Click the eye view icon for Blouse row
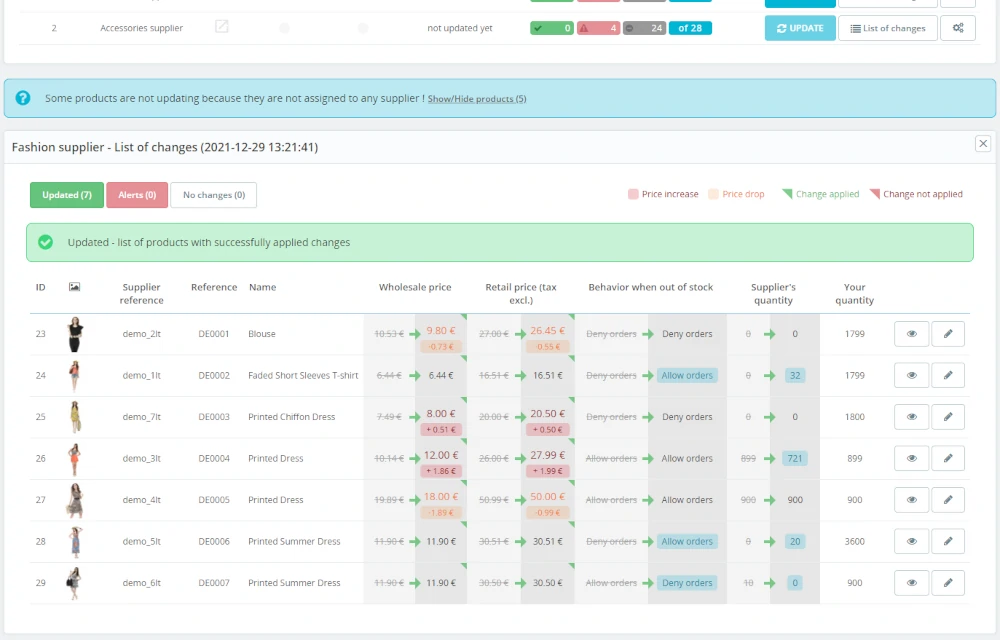Image resolution: width=1000 pixels, height=640 pixels. (x=911, y=334)
